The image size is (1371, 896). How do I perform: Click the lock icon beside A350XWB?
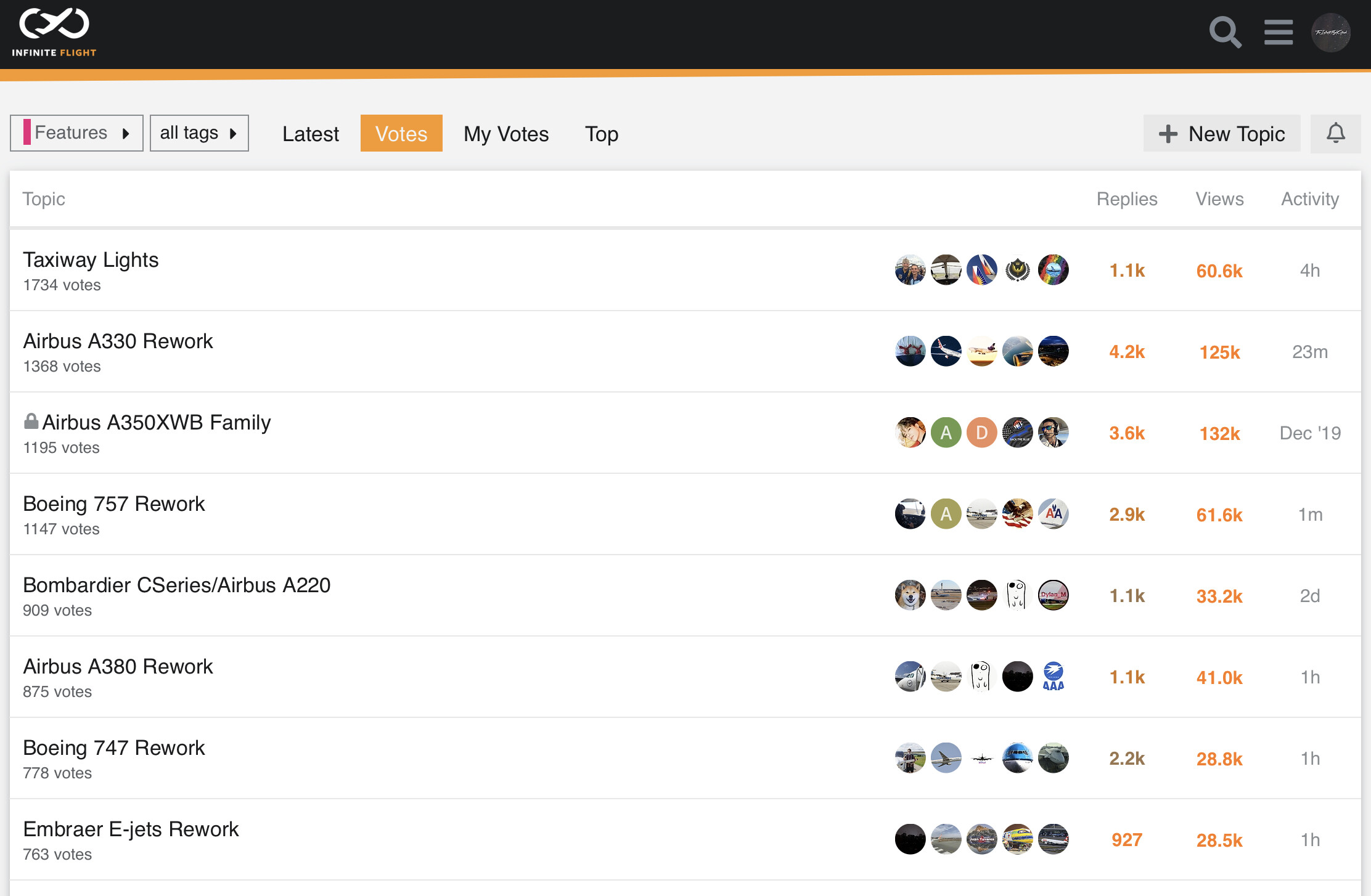pos(31,422)
